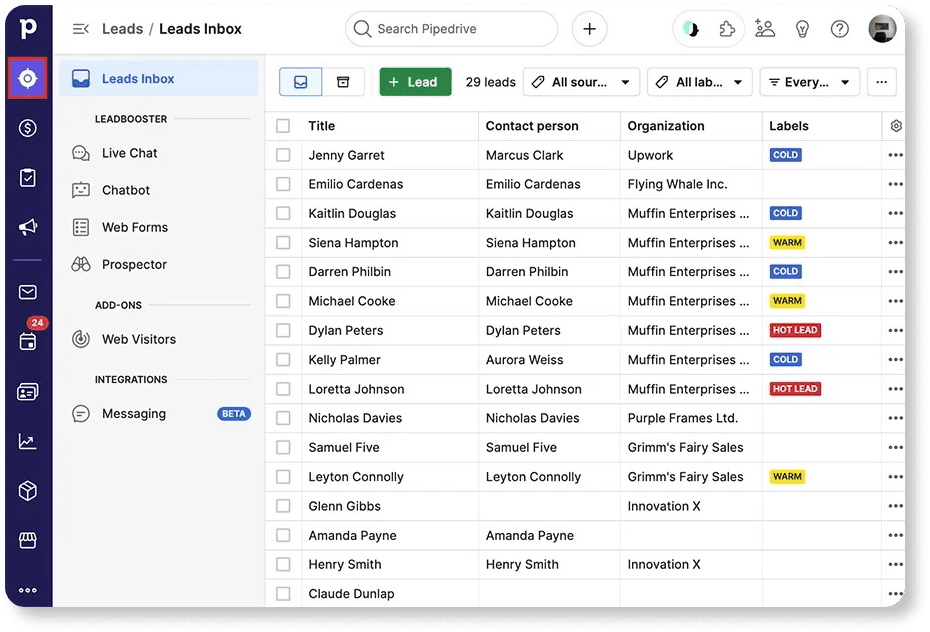Screen dimensions: 930x632
Task: Click the WARM label for Siena Hampton
Action: pos(787,242)
